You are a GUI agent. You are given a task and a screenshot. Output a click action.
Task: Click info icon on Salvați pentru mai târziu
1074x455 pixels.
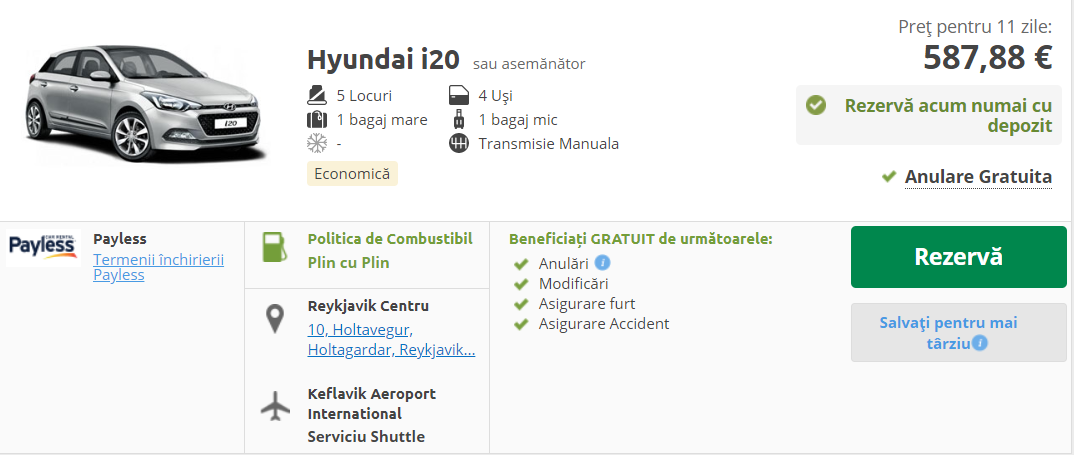(980, 343)
